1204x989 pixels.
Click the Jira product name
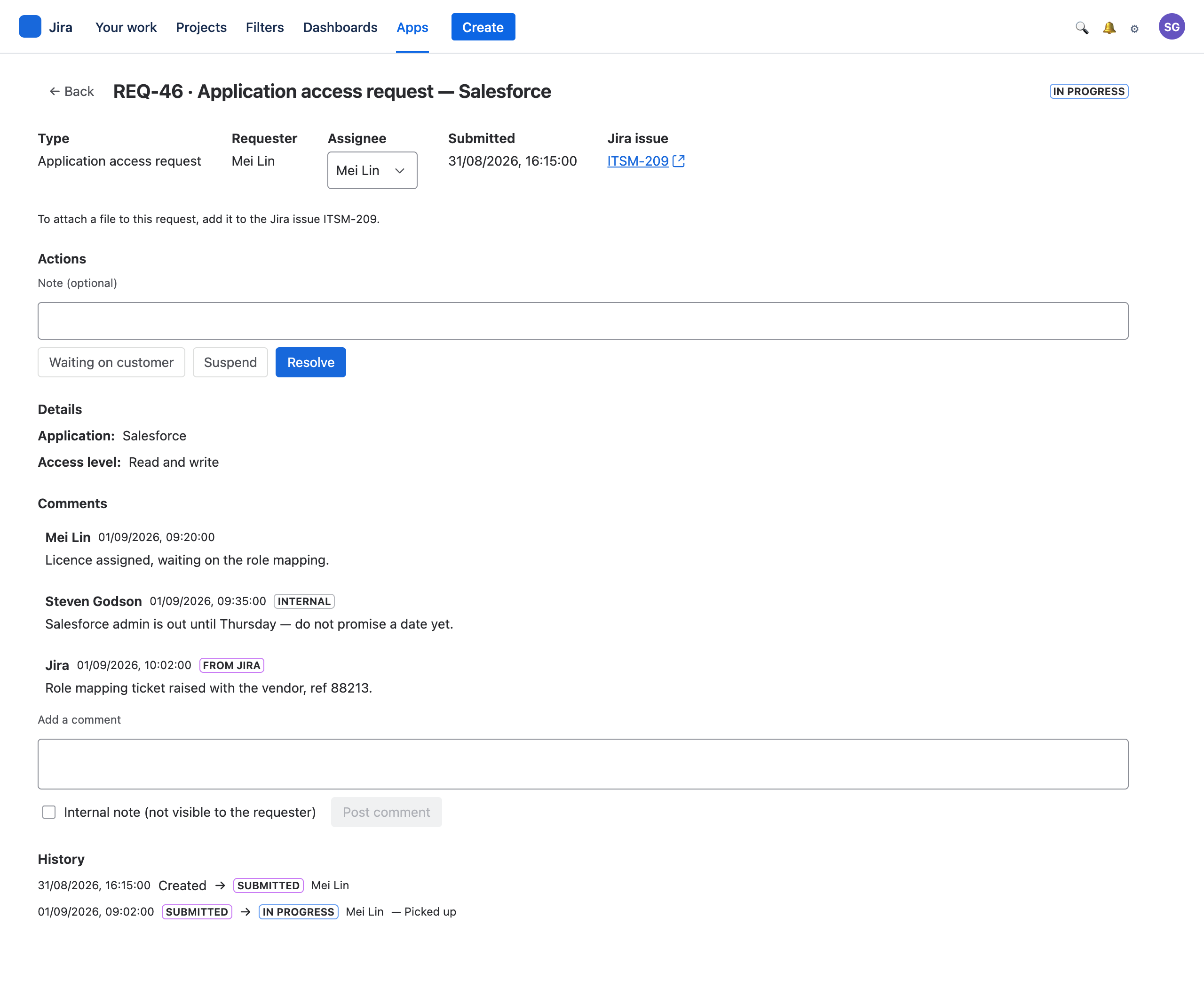[60, 27]
